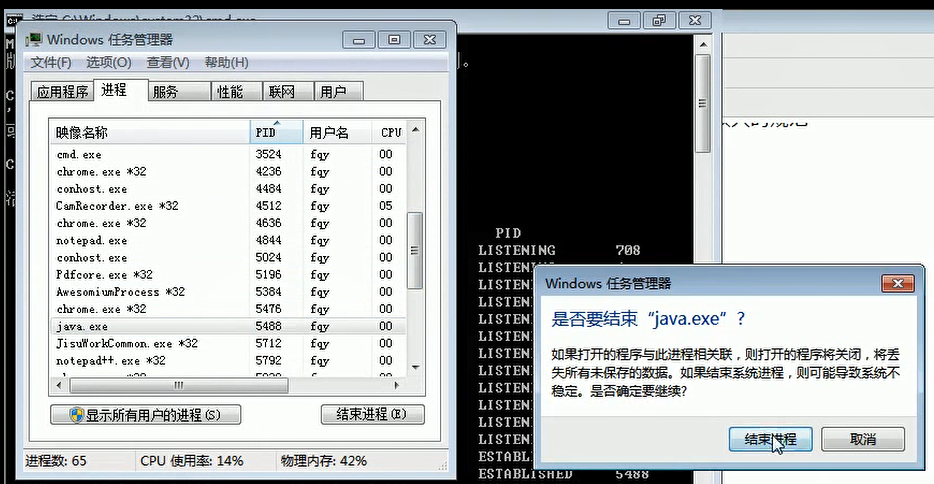Close the Task Manager window

click(x=429, y=40)
